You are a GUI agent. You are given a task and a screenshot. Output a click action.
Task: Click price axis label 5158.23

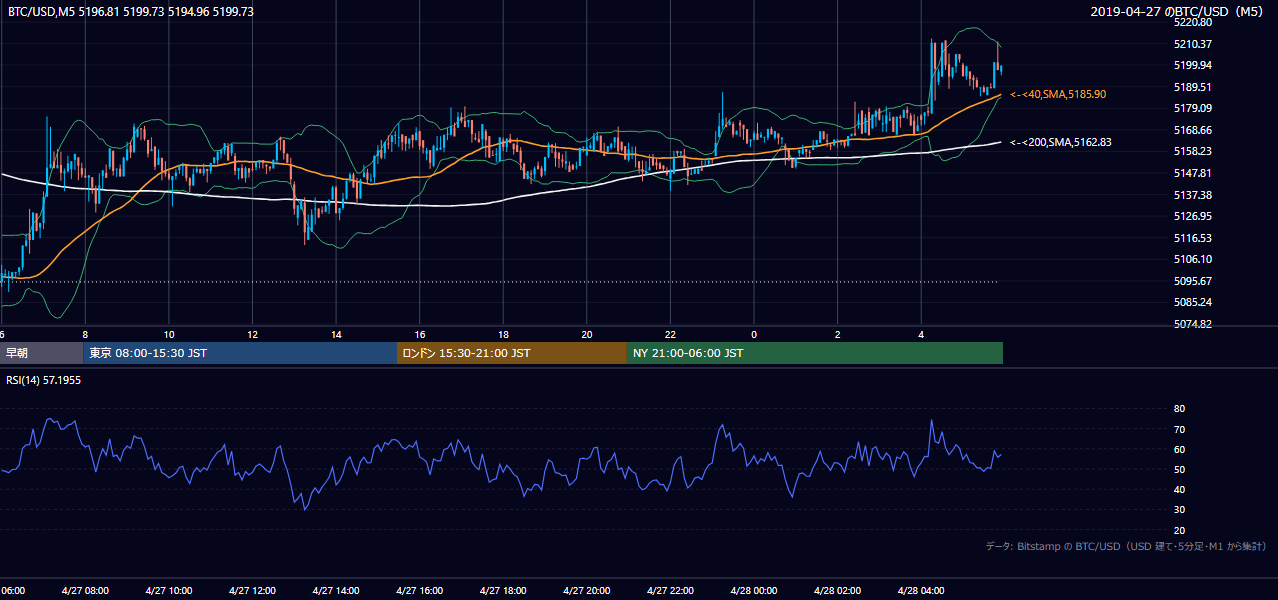tap(1192, 151)
